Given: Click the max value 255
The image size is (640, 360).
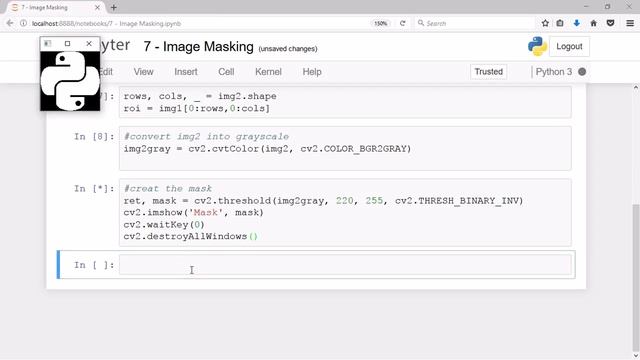Looking at the screenshot, I should [374, 201].
